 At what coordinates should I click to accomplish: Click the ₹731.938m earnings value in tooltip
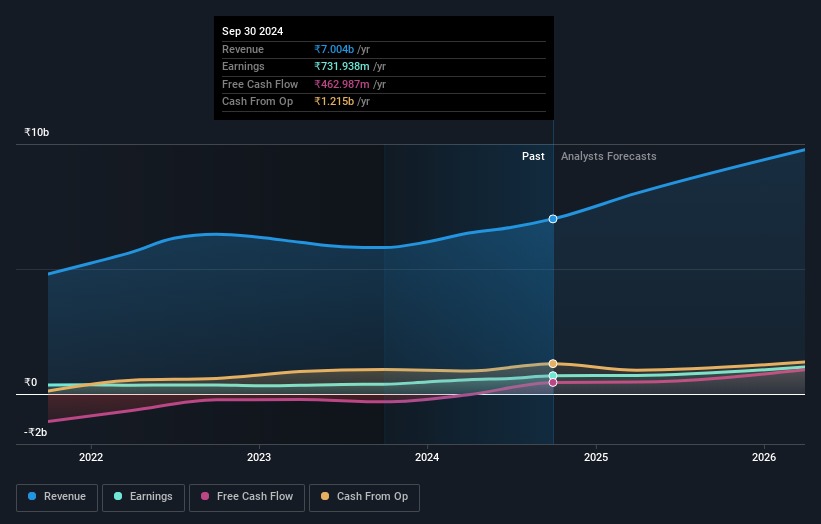click(342, 66)
